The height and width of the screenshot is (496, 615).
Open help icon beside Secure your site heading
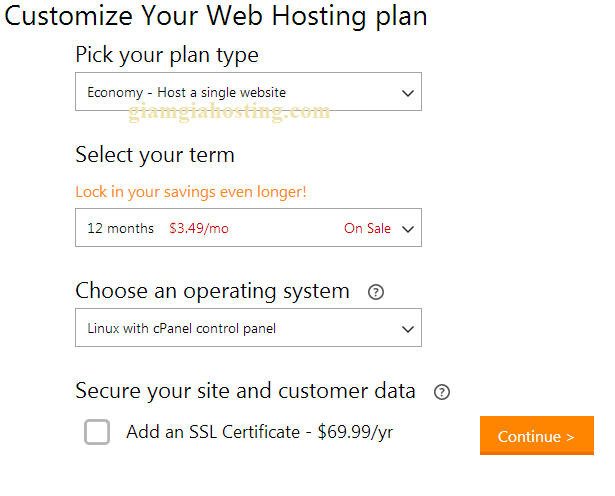[x=442, y=392]
